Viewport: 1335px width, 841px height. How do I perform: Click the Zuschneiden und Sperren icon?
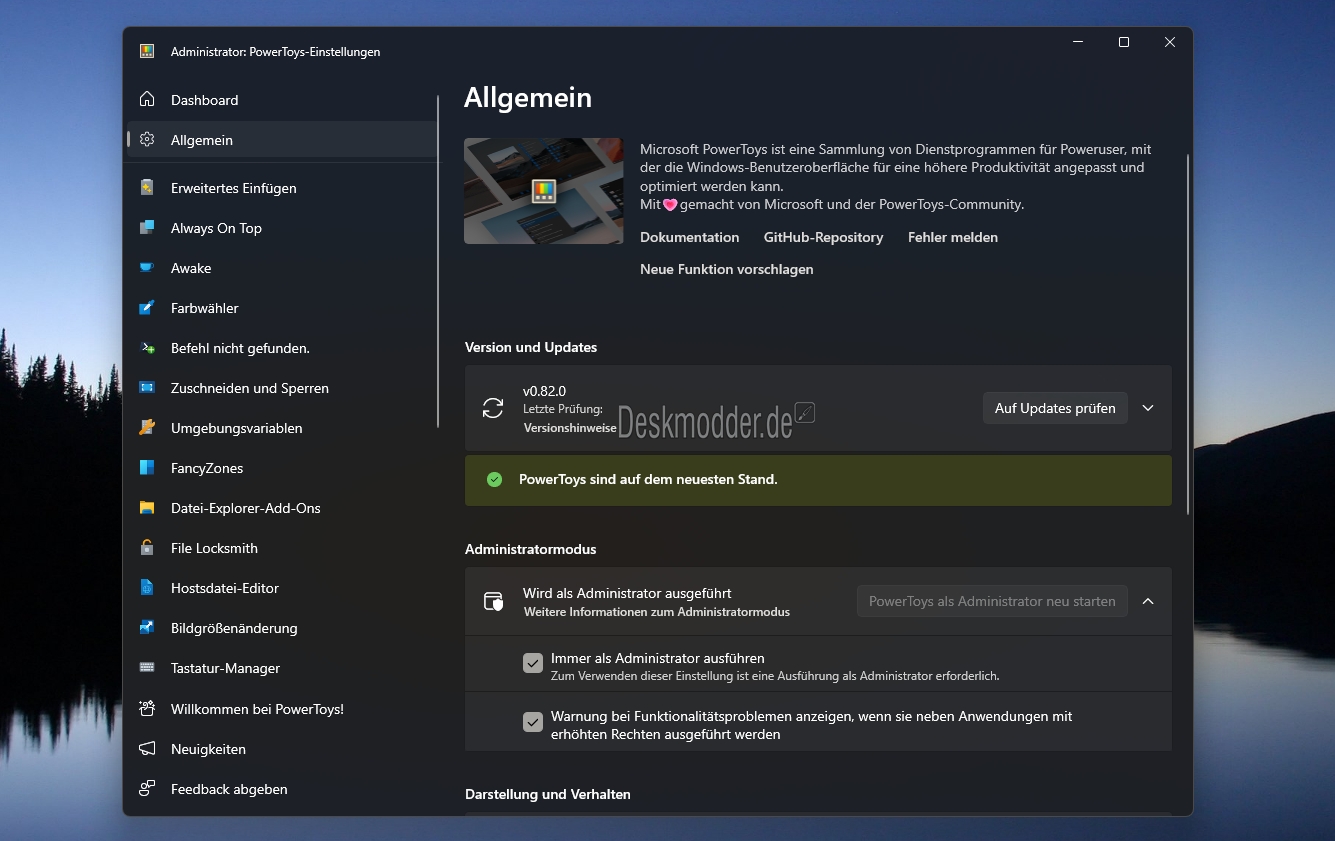point(147,388)
